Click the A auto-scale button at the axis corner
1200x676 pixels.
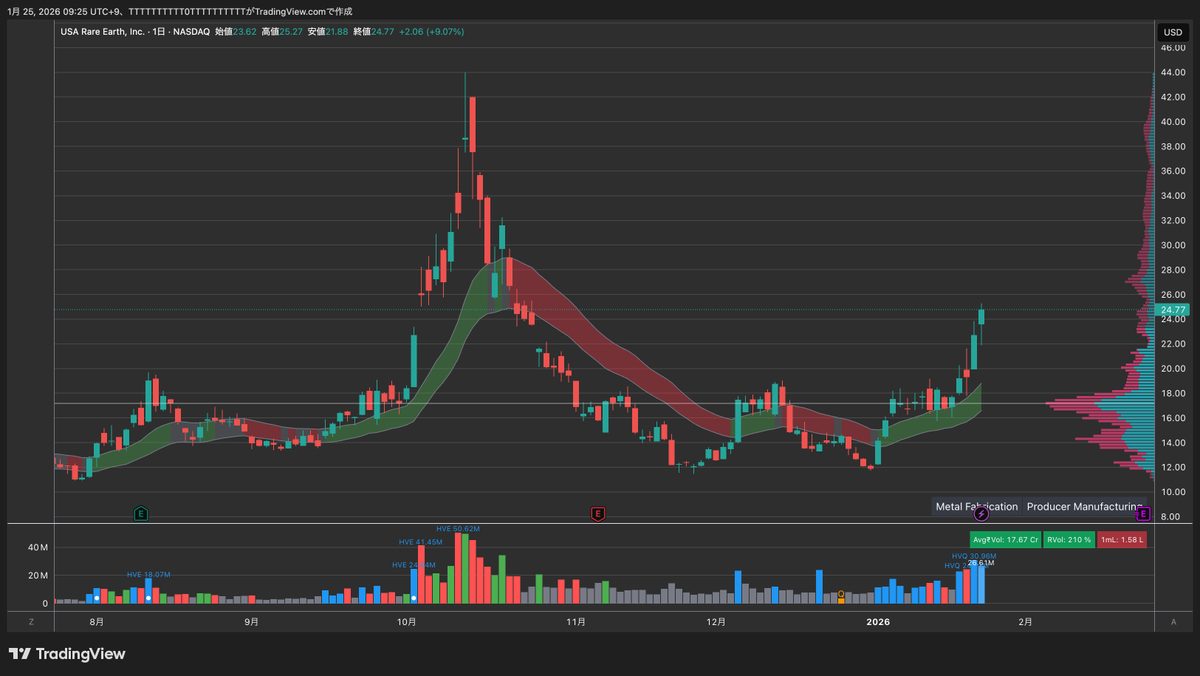(x=1173, y=622)
